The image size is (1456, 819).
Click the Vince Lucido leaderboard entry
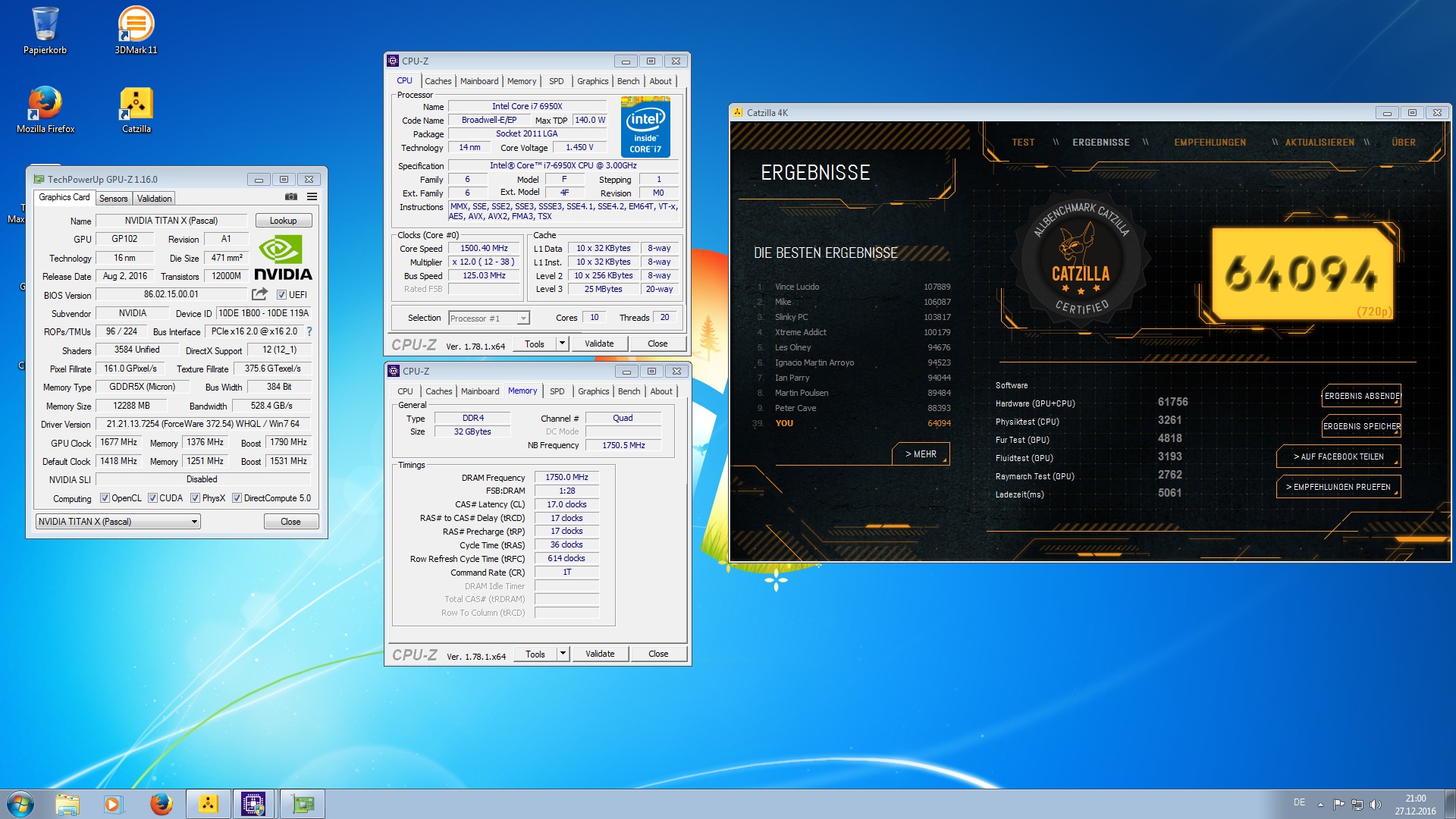click(x=854, y=287)
